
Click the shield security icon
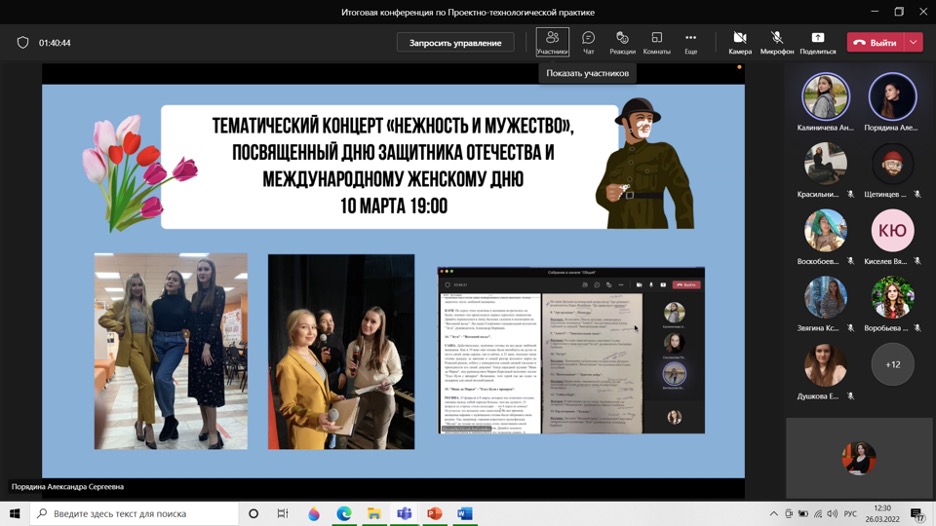pyautogui.click(x=23, y=43)
